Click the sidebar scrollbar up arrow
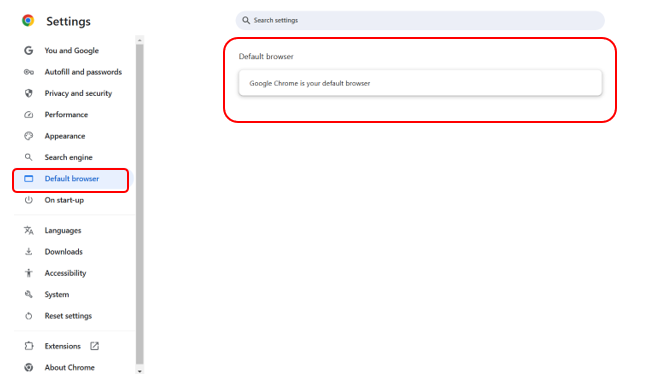Image resolution: width=647 pixels, height=392 pixels. pyautogui.click(x=139, y=40)
